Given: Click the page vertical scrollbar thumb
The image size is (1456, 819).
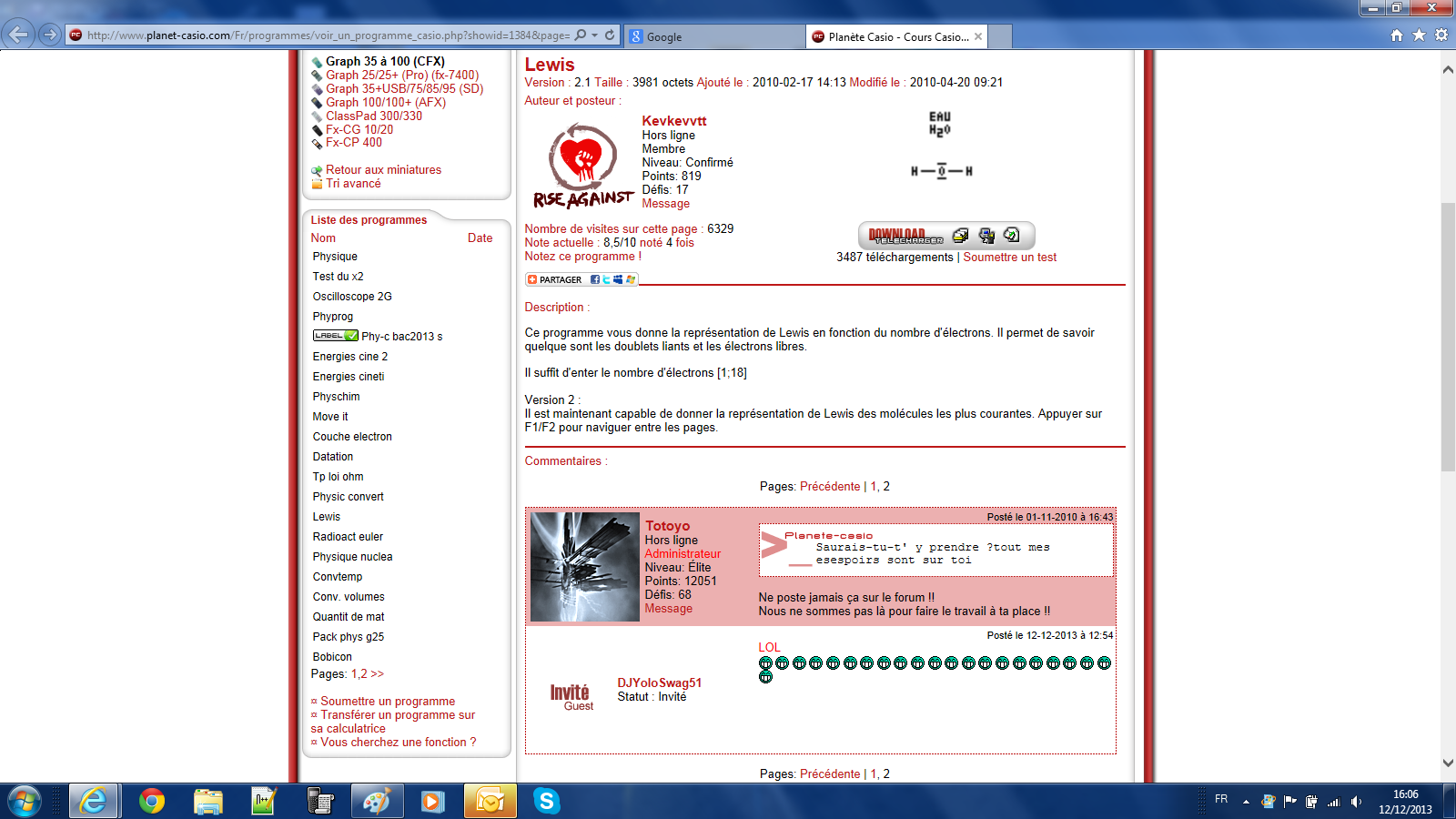Looking at the screenshot, I should click(x=1448, y=337).
